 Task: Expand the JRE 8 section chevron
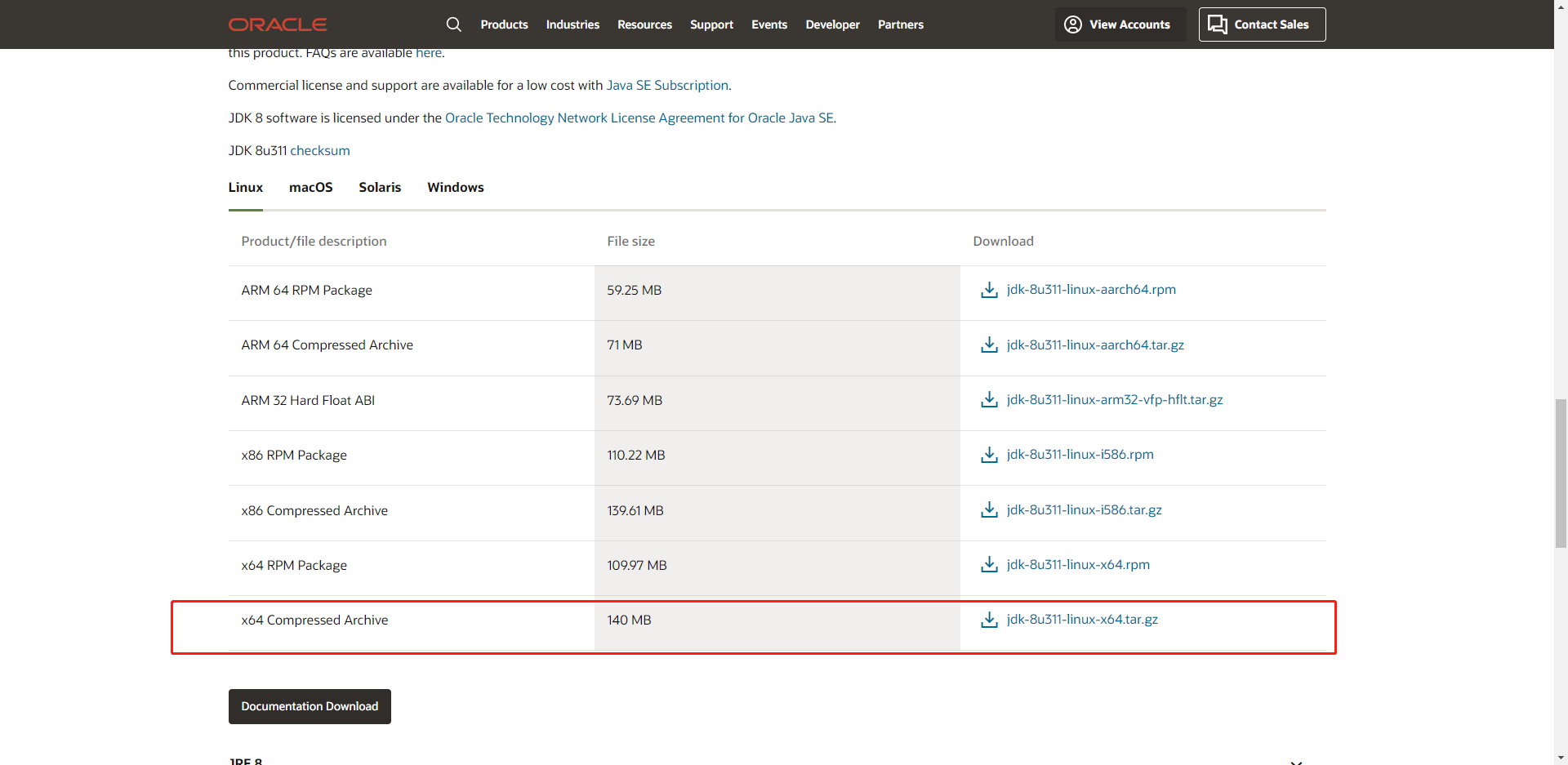[1296, 762]
